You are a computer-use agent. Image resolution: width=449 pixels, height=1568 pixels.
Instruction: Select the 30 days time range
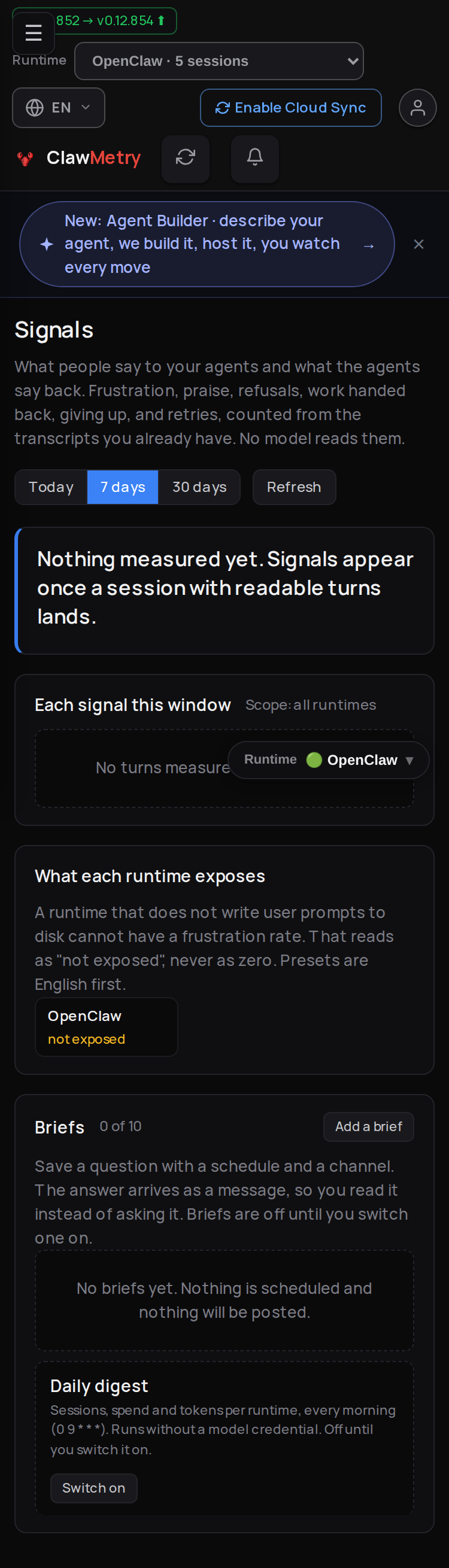(x=199, y=487)
